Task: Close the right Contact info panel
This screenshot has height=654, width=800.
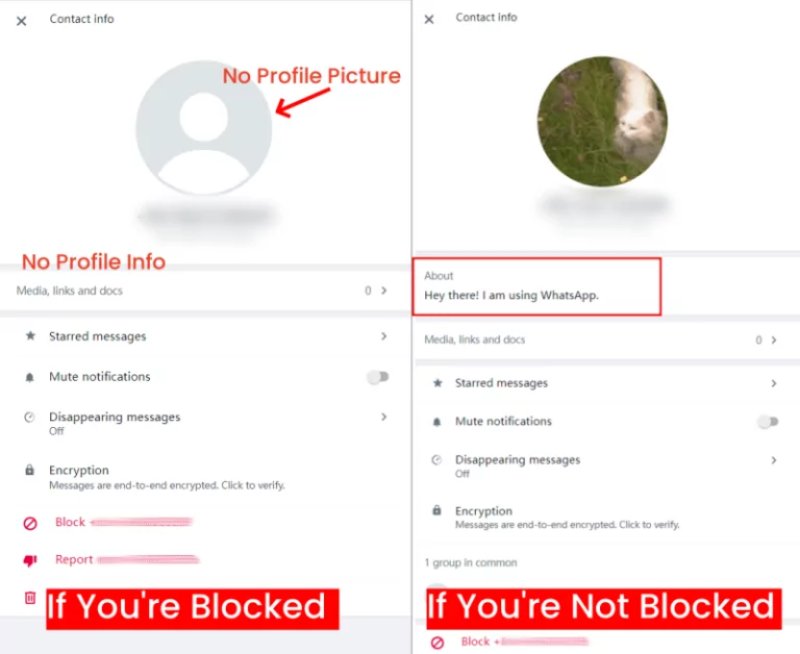Action: click(429, 19)
